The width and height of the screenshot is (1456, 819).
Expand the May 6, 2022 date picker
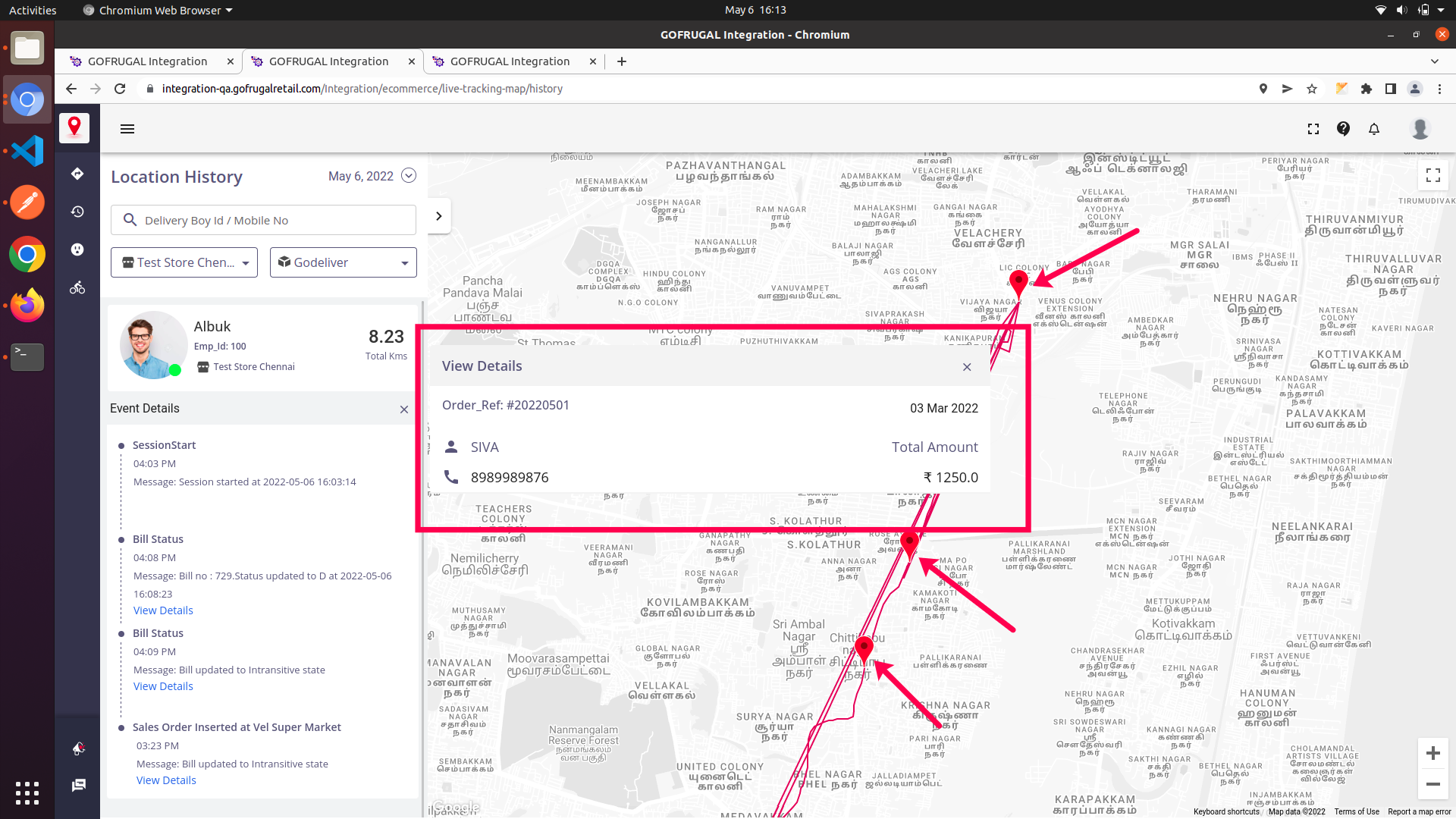(409, 175)
